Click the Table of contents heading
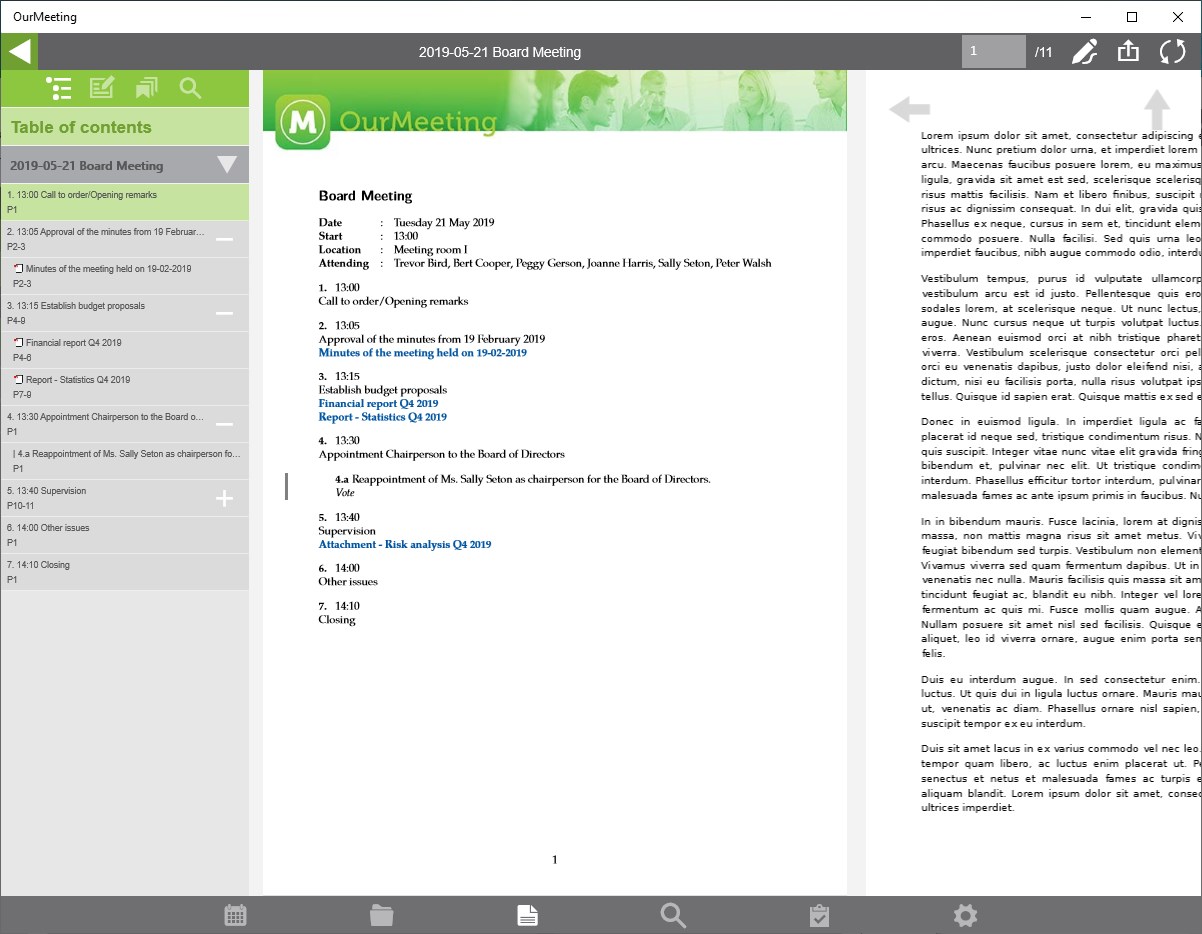1202x934 pixels. [x=81, y=127]
